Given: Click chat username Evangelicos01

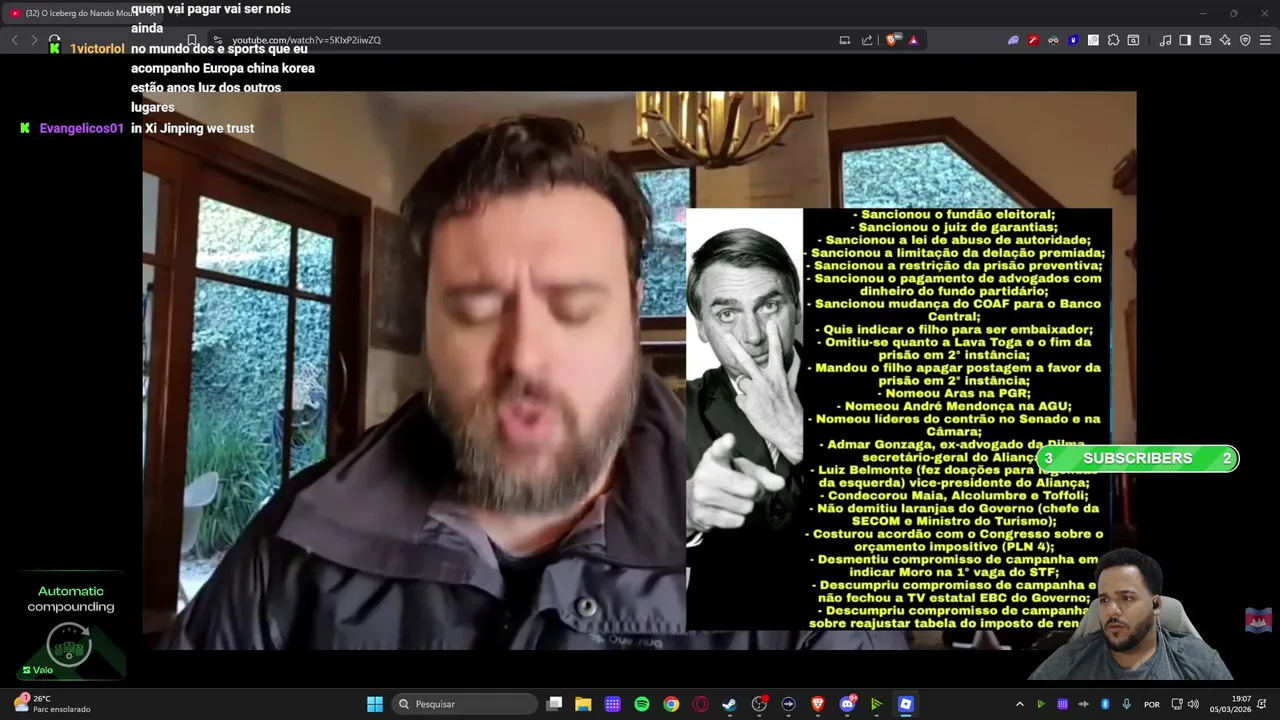Looking at the screenshot, I should tap(81, 129).
